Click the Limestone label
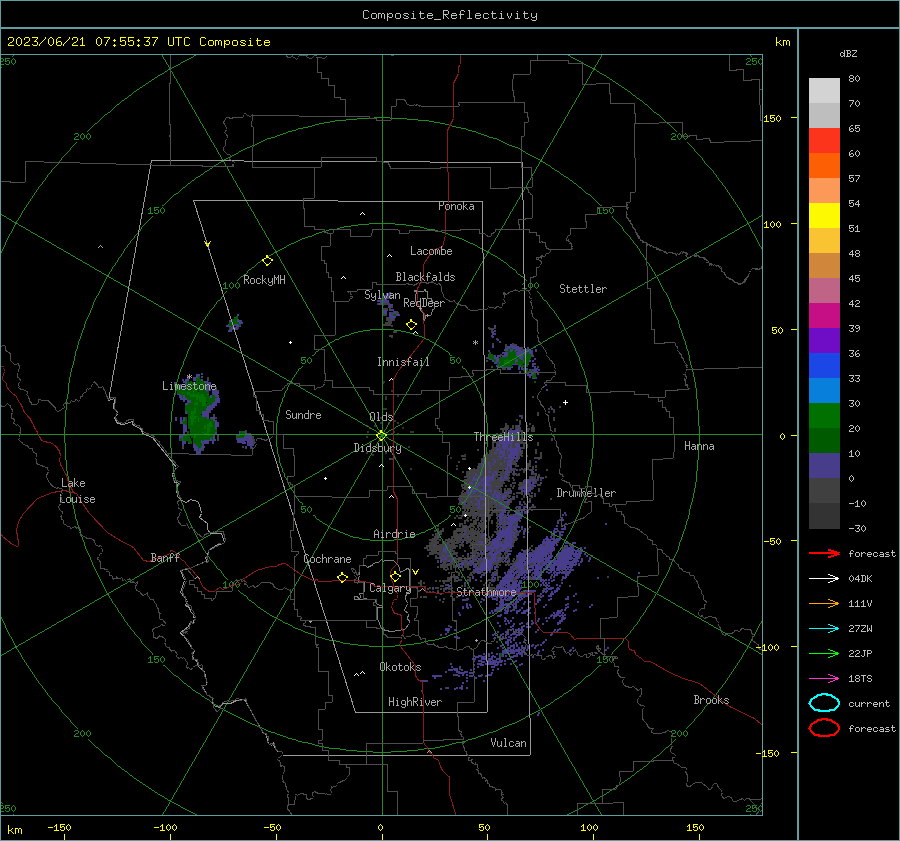Screen dimensions: 900x841 [189, 386]
